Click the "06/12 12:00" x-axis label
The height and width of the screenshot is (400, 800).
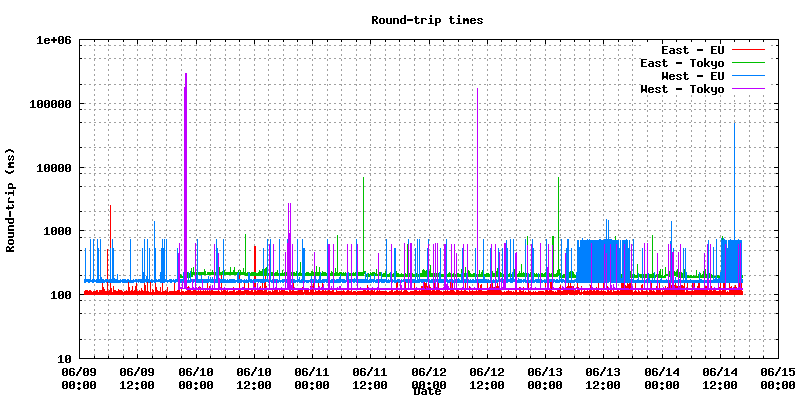(486, 379)
